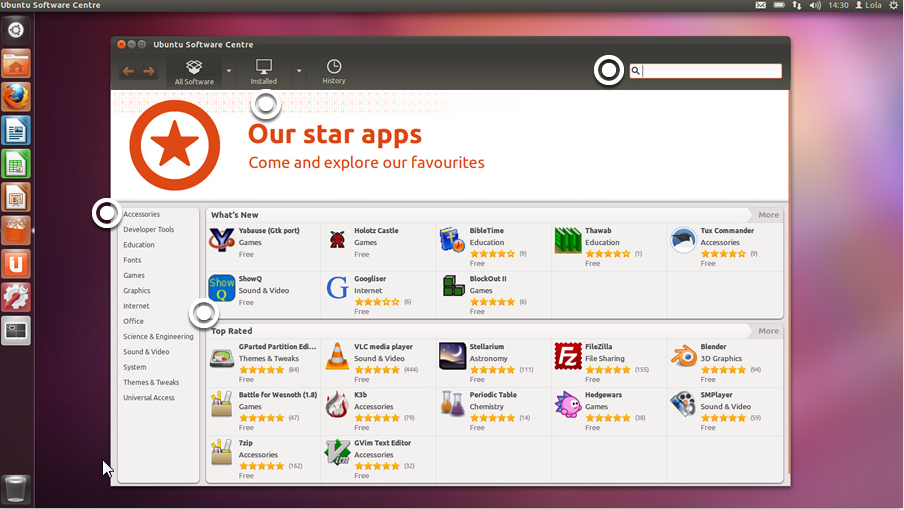Open the Internet category
904x510 pixels.
136,306
